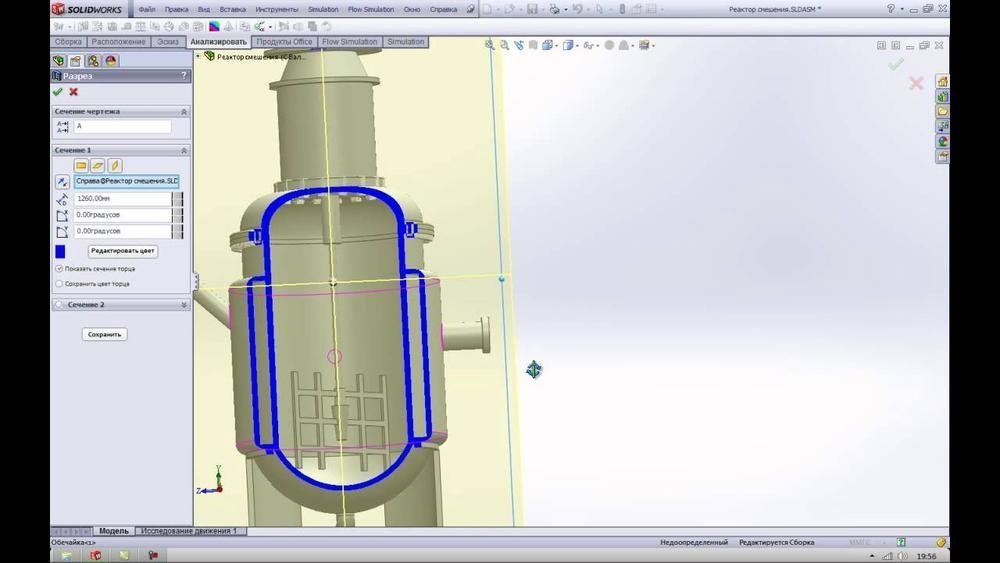Open the ConfigurationManager tab icon

(x=93, y=61)
